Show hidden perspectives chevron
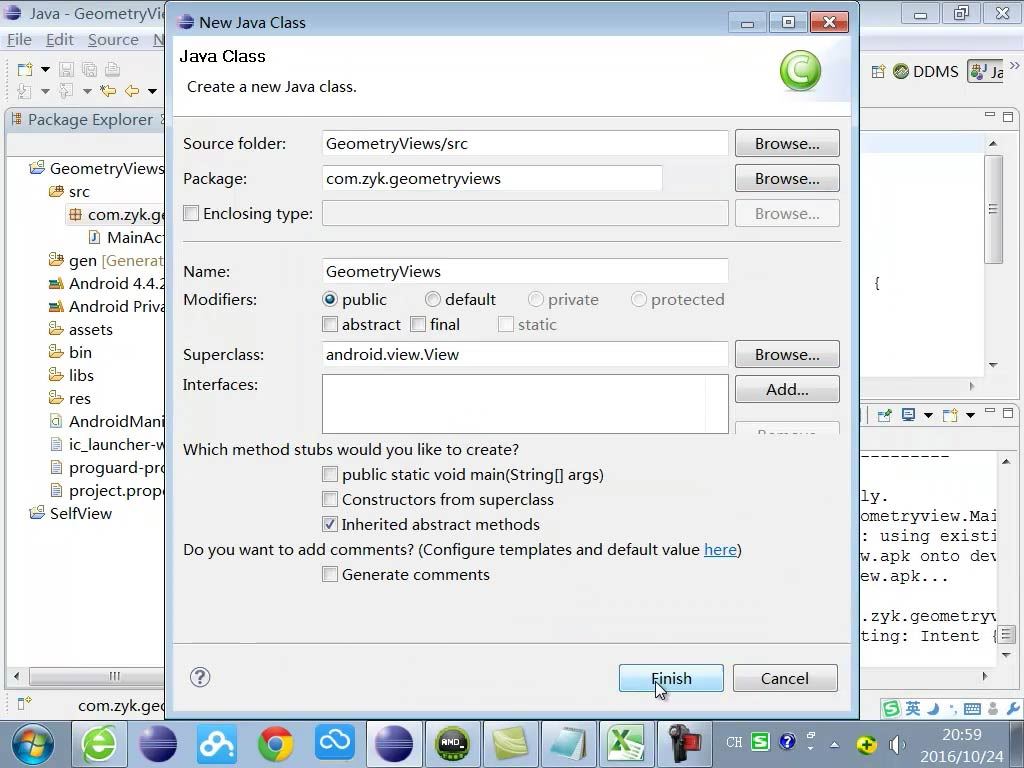This screenshot has width=1024, height=768. tap(1014, 65)
